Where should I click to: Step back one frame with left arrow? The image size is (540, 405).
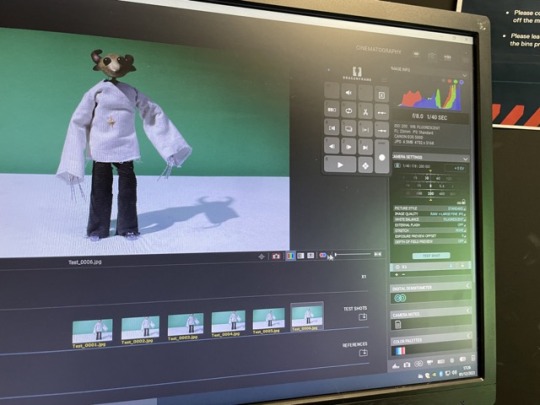click(332, 146)
